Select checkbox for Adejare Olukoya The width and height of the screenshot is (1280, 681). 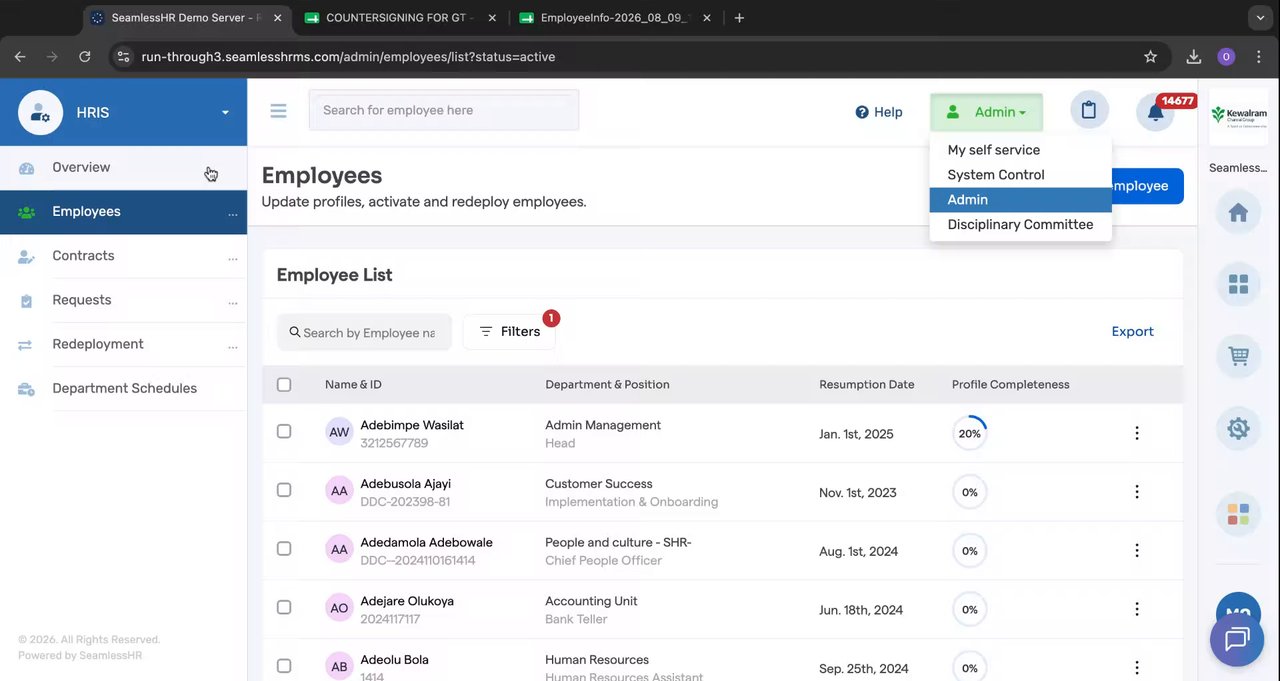click(x=284, y=607)
